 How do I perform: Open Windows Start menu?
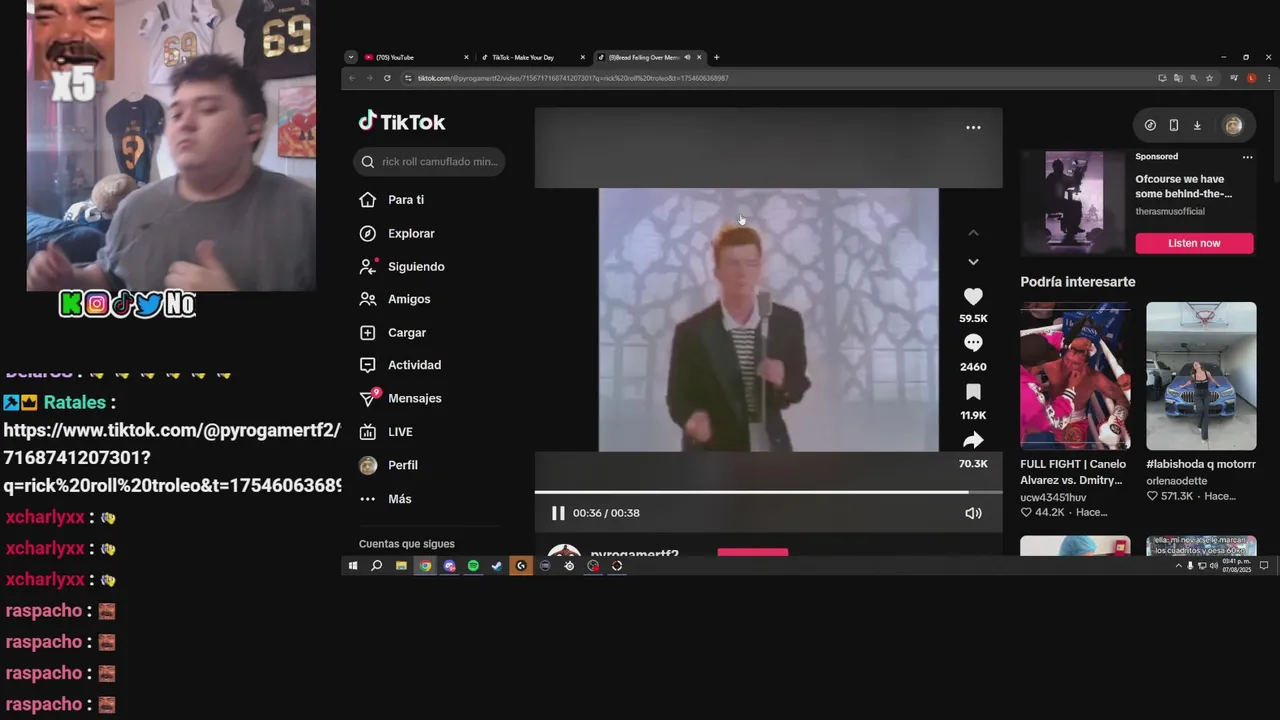353,566
